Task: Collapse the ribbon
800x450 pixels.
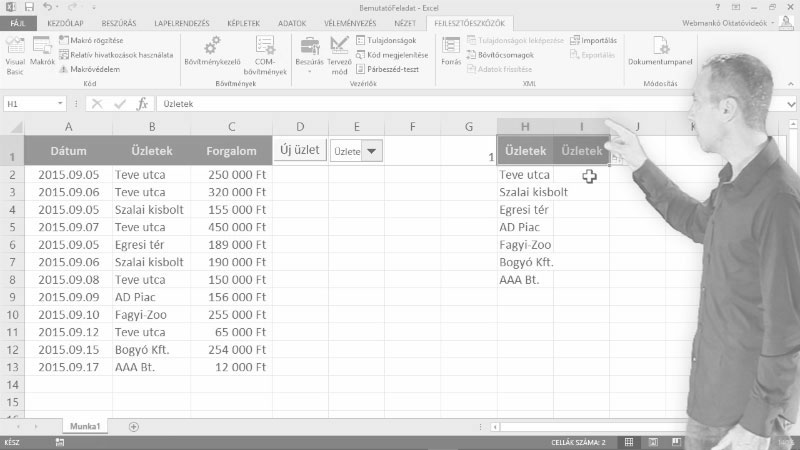Action: tap(791, 84)
